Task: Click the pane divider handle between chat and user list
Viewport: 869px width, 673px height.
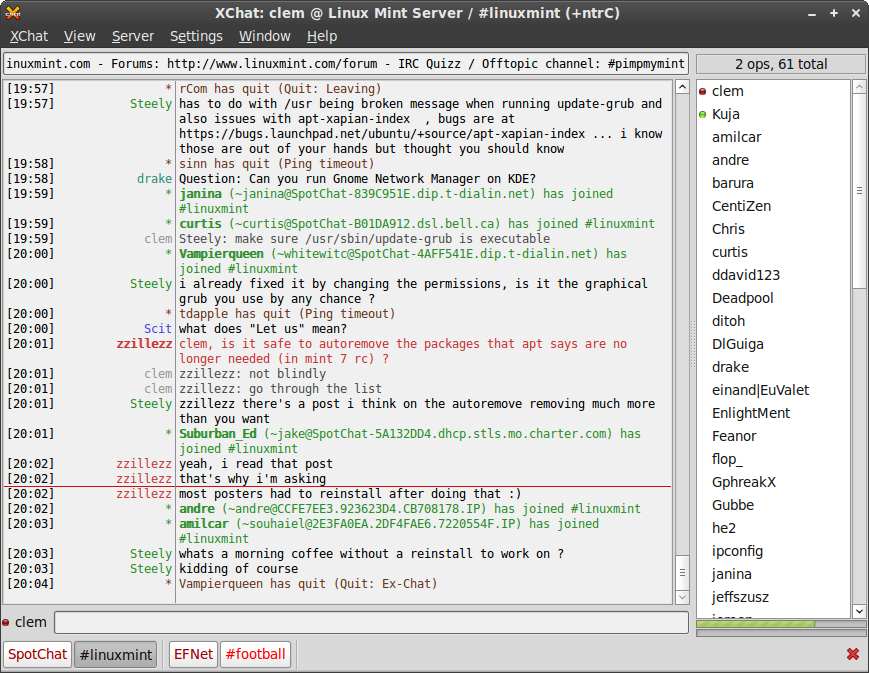Action: pyautogui.click(x=692, y=344)
